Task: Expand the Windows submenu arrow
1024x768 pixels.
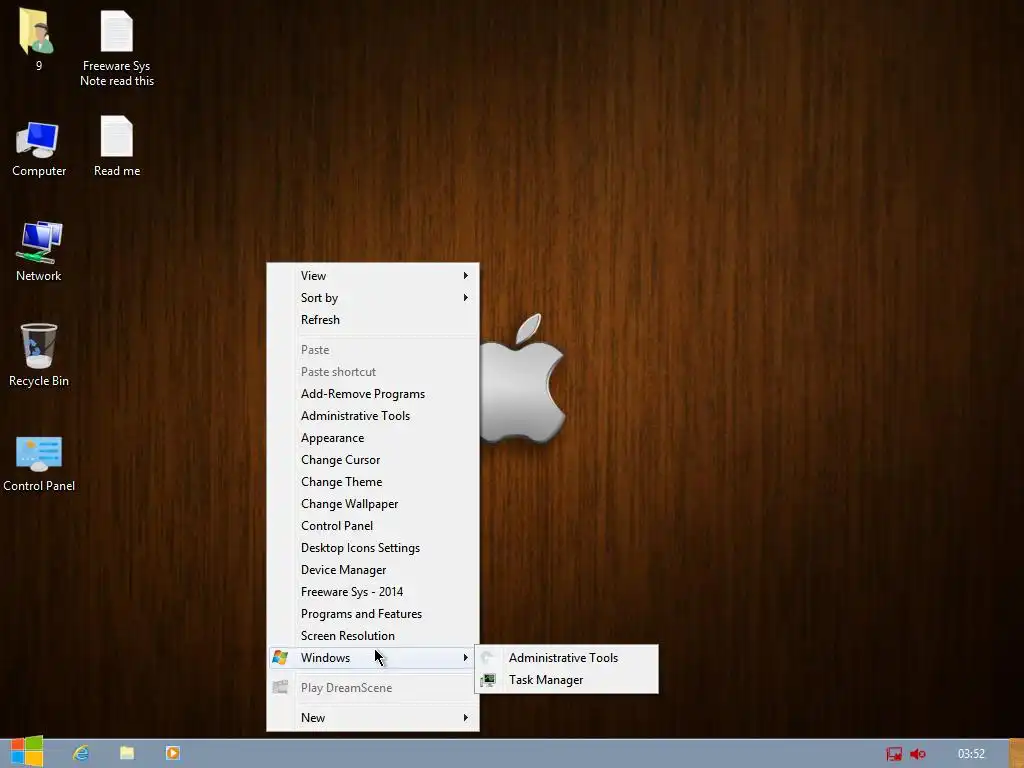Action: tap(466, 658)
